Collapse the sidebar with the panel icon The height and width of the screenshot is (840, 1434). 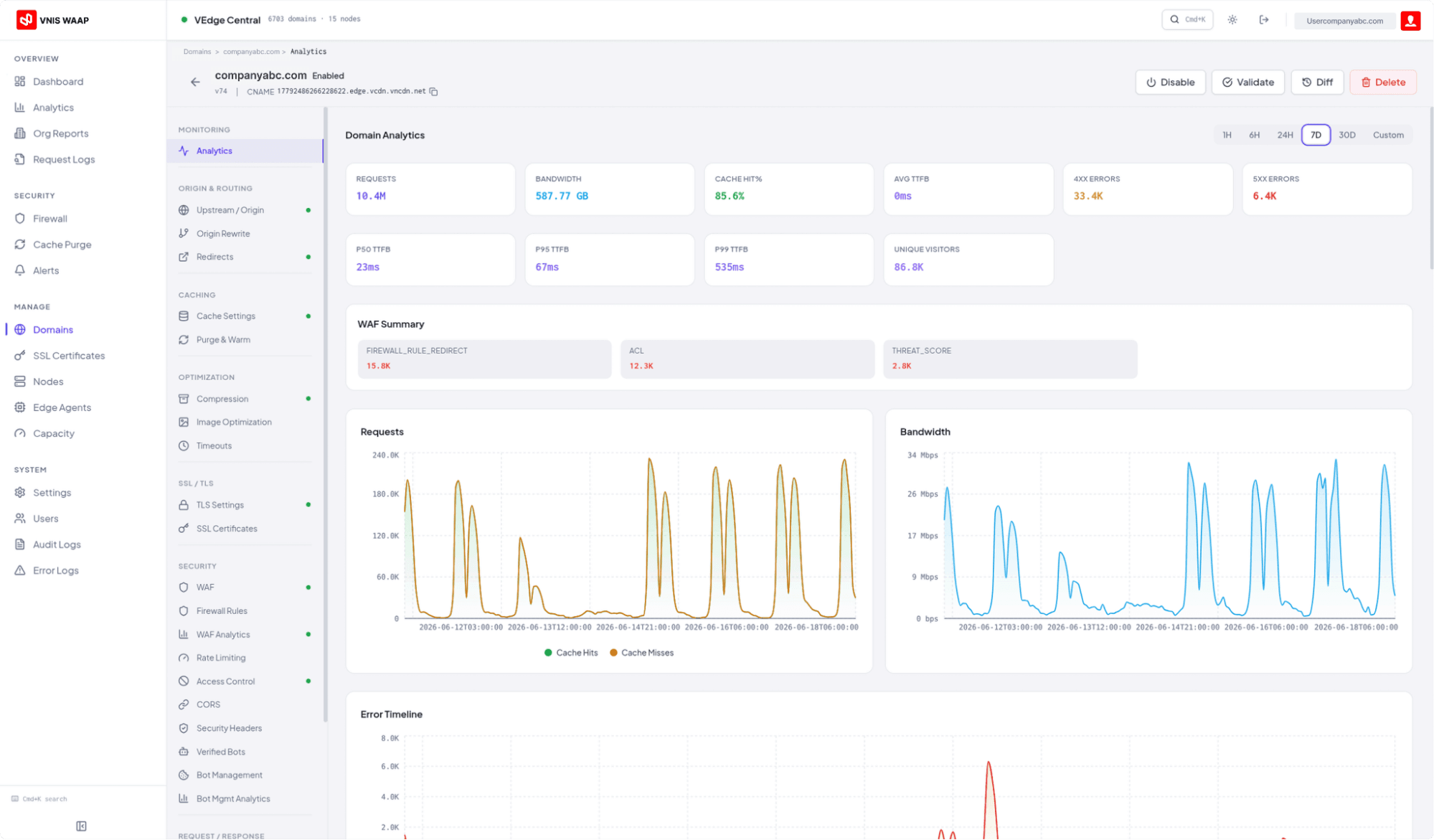pos(82,826)
